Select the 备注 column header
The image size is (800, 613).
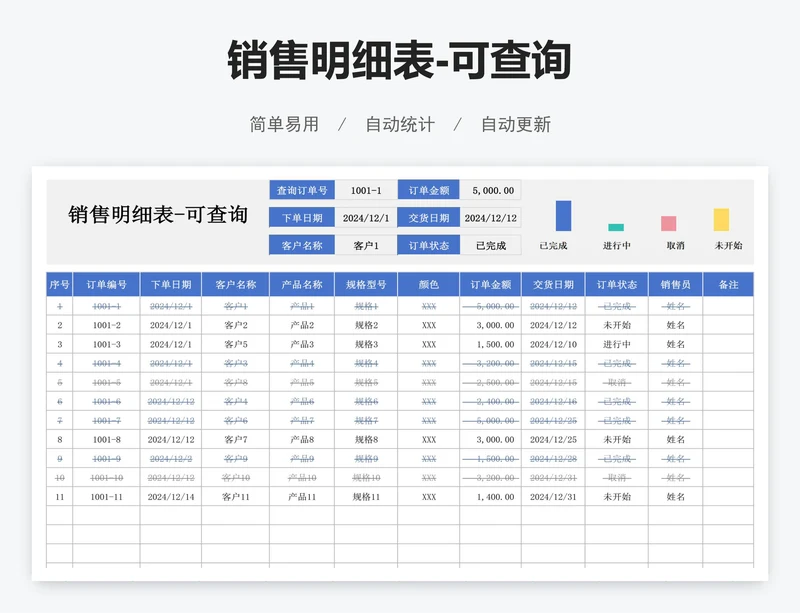click(728, 284)
